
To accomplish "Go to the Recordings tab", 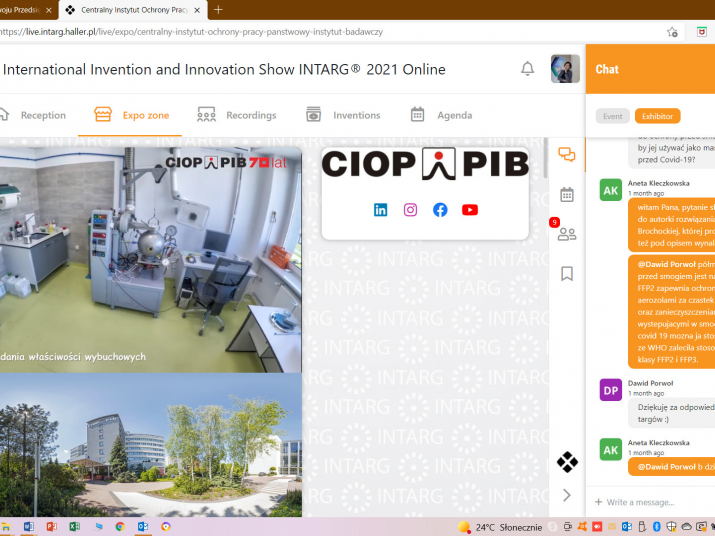I will coord(237,115).
